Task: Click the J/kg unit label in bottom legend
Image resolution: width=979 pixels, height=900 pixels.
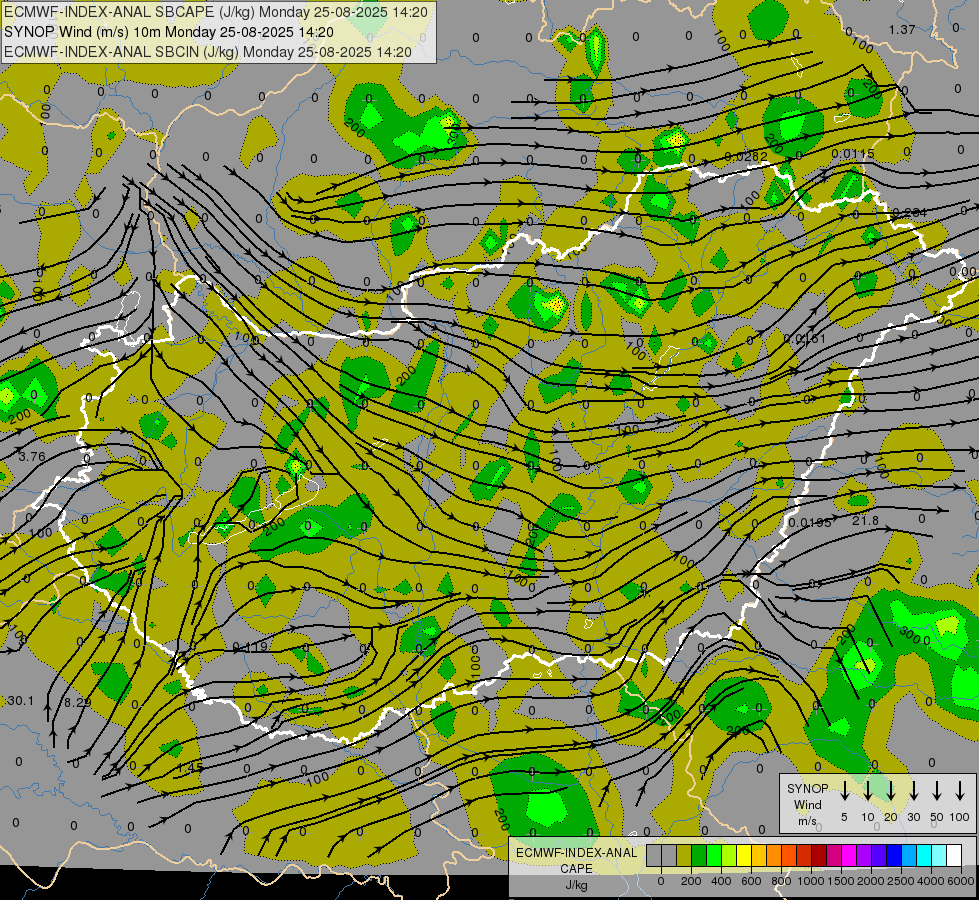Action: click(x=576, y=885)
